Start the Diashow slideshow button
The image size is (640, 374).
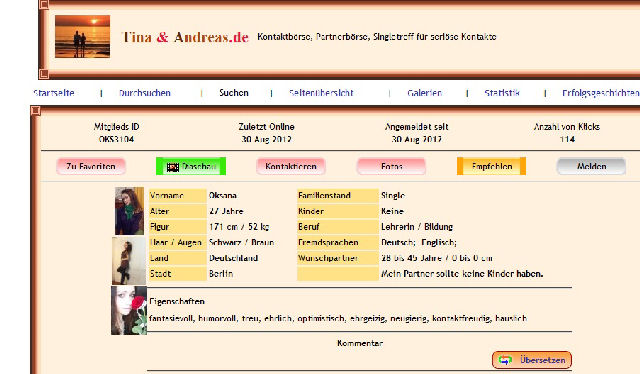point(191,166)
